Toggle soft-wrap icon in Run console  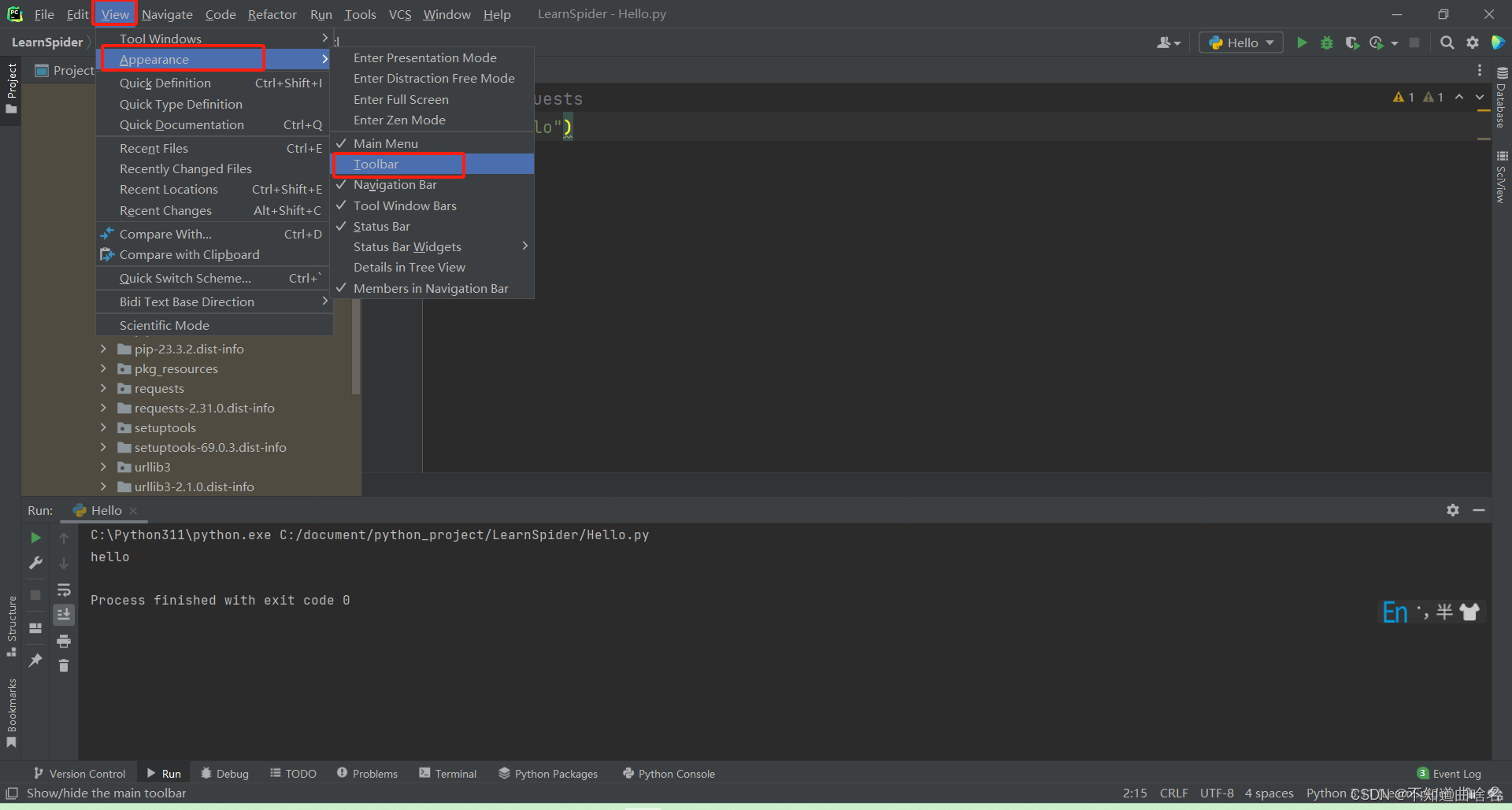tap(64, 590)
